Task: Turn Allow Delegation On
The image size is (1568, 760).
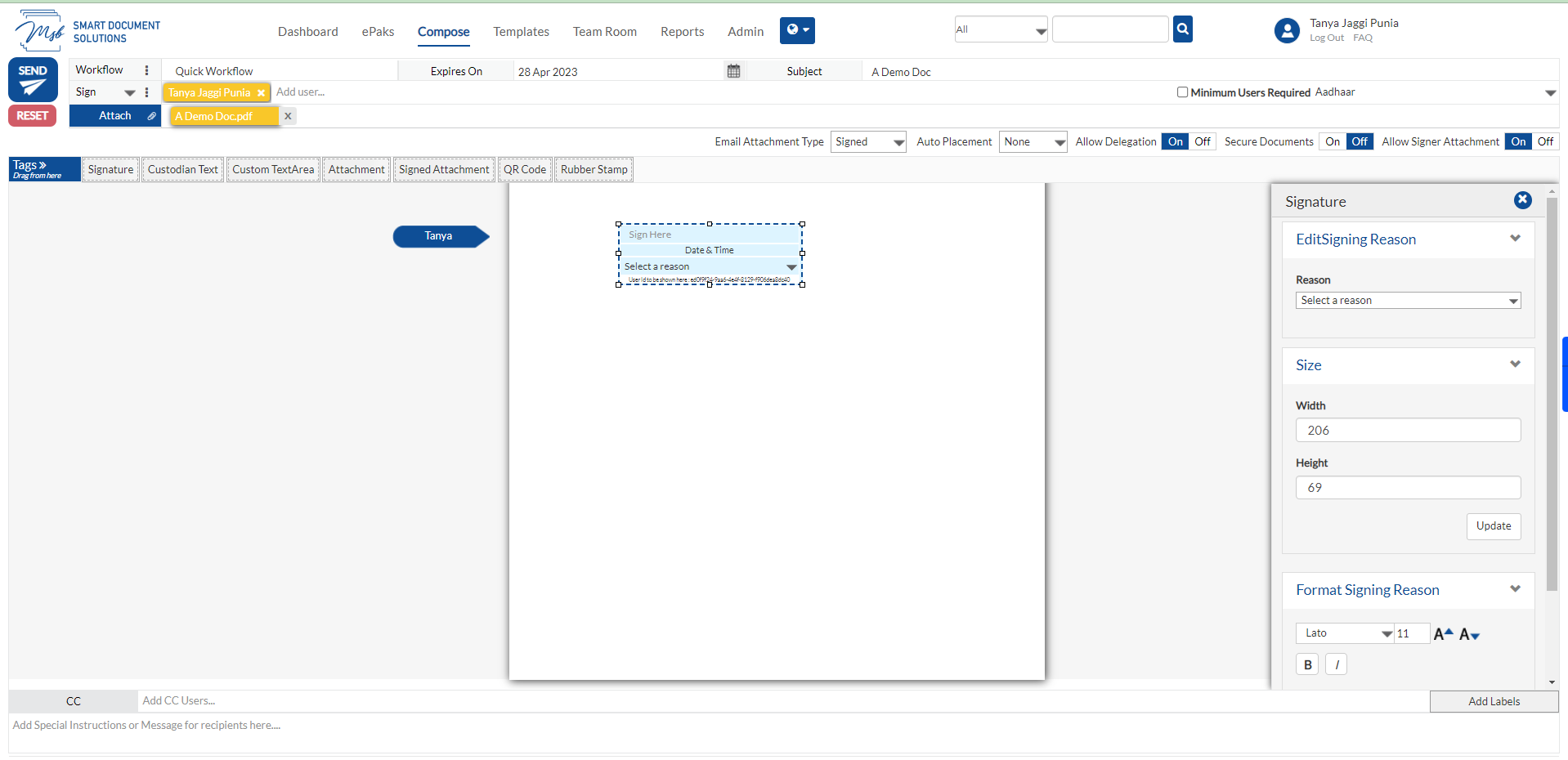Action: coord(1175,141)
